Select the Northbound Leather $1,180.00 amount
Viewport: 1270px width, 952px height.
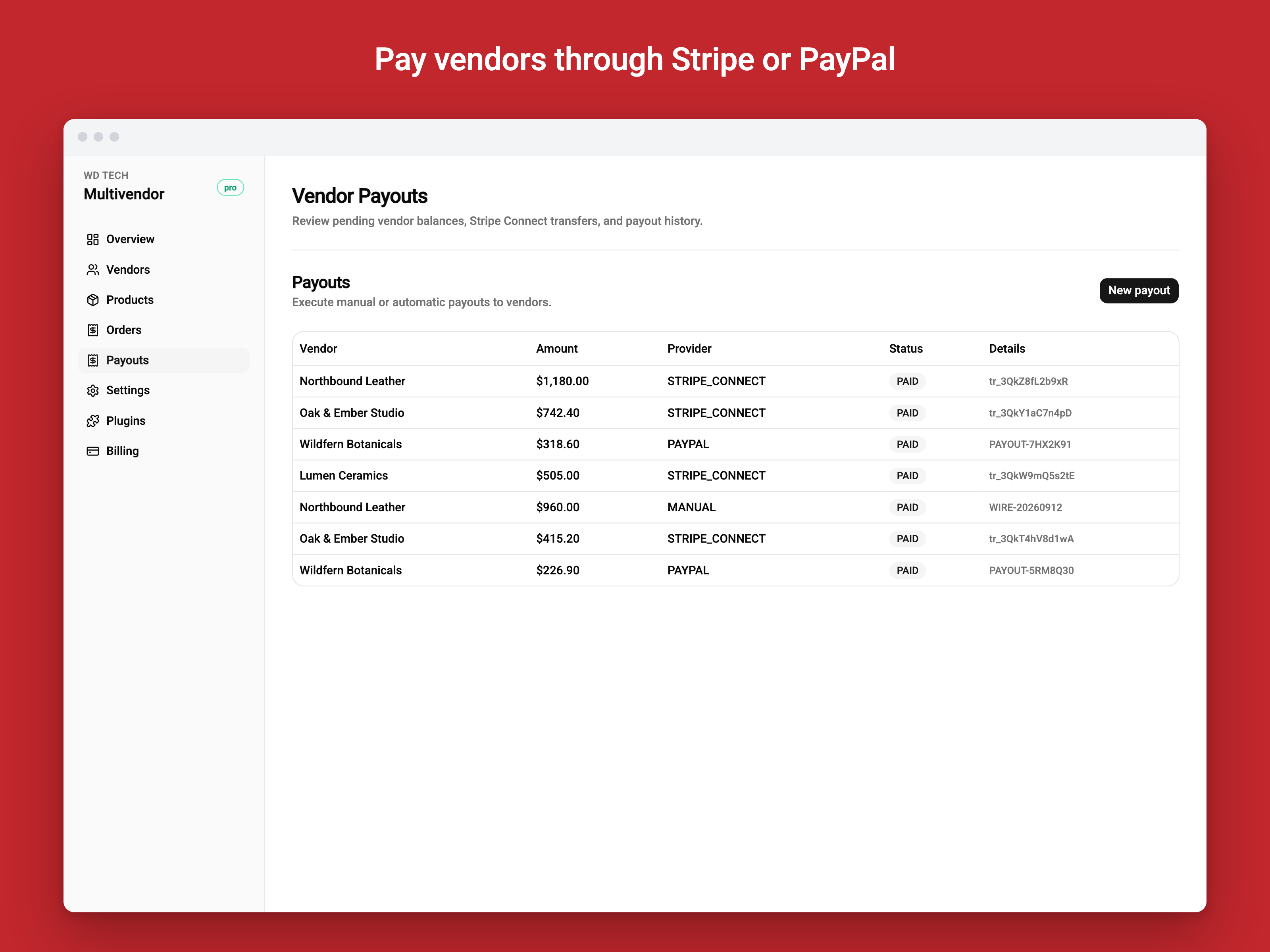tap(562, 381)
